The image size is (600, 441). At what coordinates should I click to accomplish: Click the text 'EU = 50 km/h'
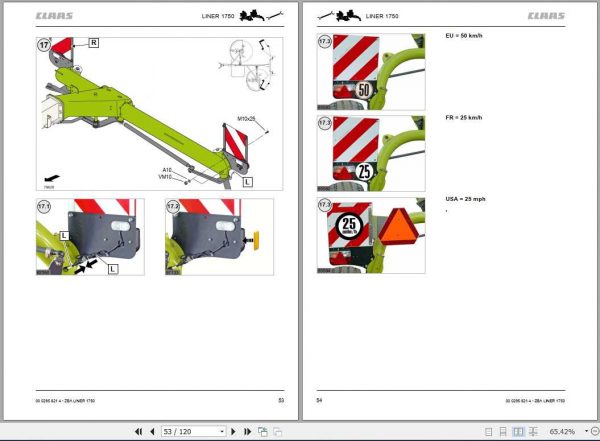pos(464,36)
